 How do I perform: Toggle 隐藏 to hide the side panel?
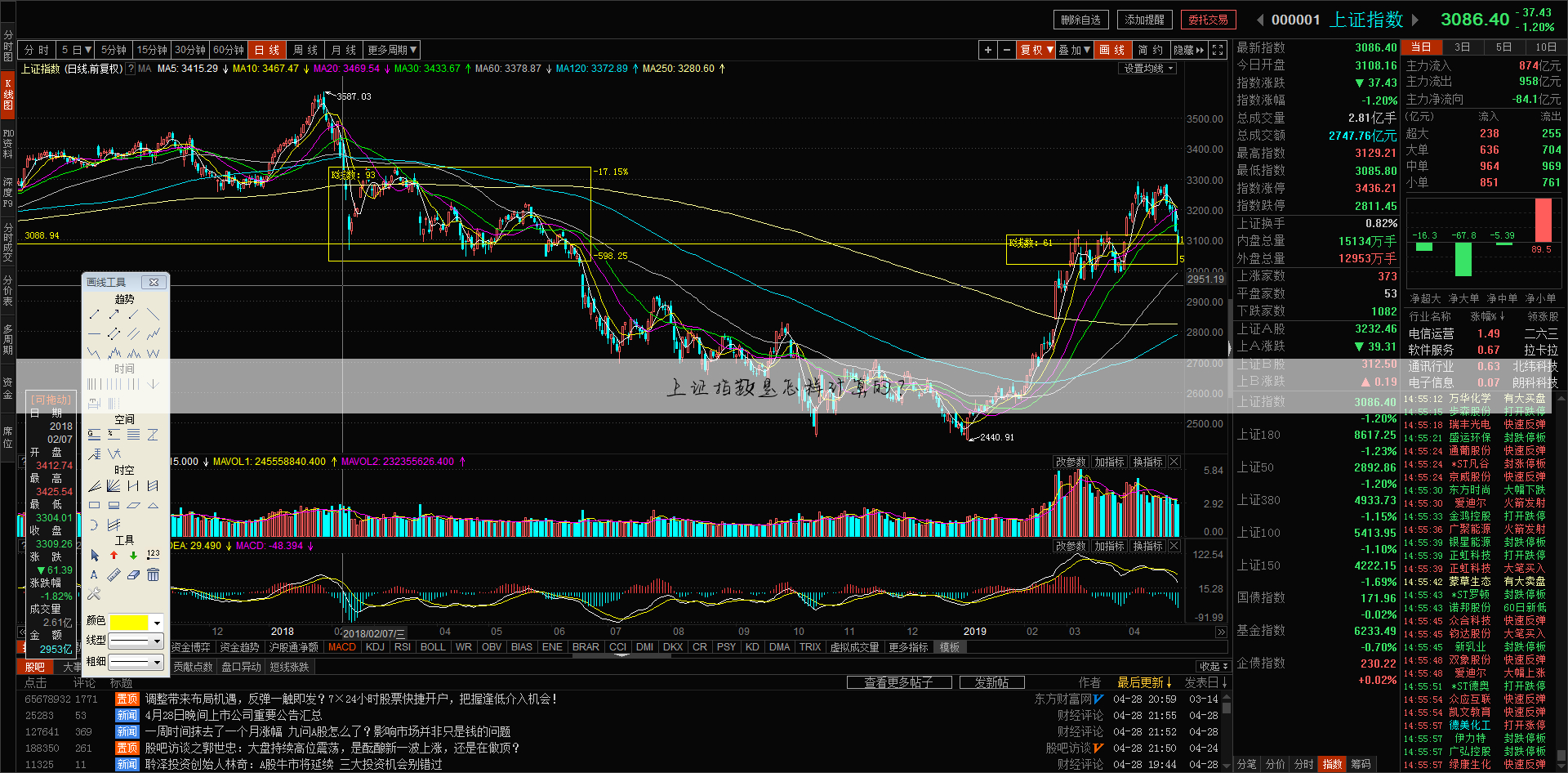click(1189, 50)
